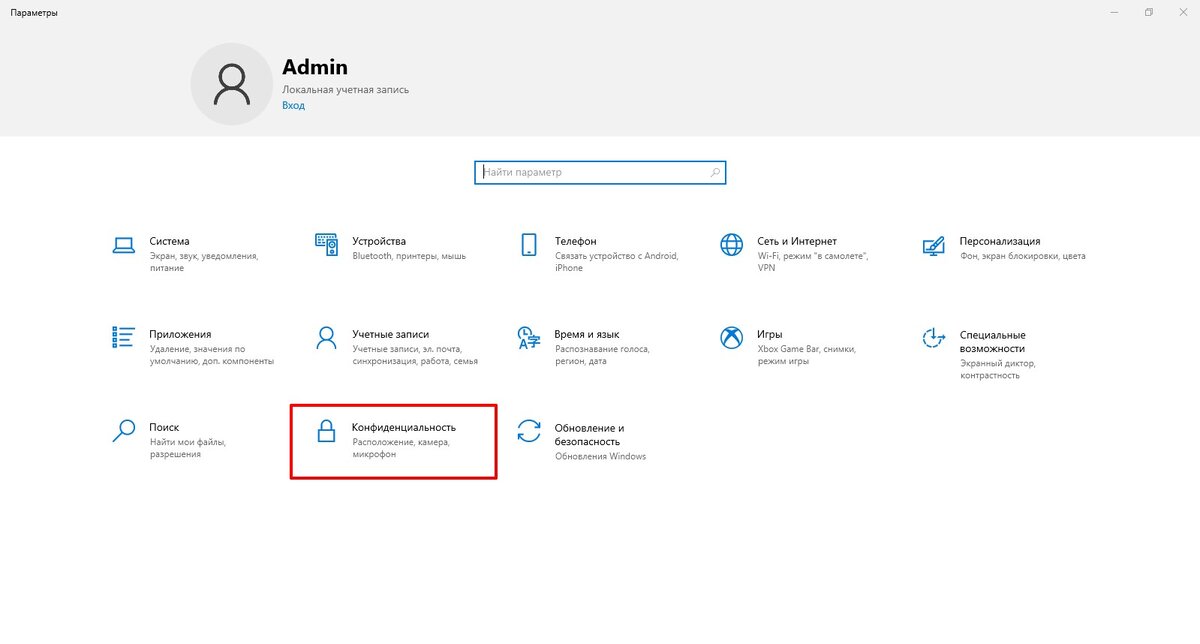
Task: Open Сеть и Интернет globe icon
Action: tap(732, 245)
